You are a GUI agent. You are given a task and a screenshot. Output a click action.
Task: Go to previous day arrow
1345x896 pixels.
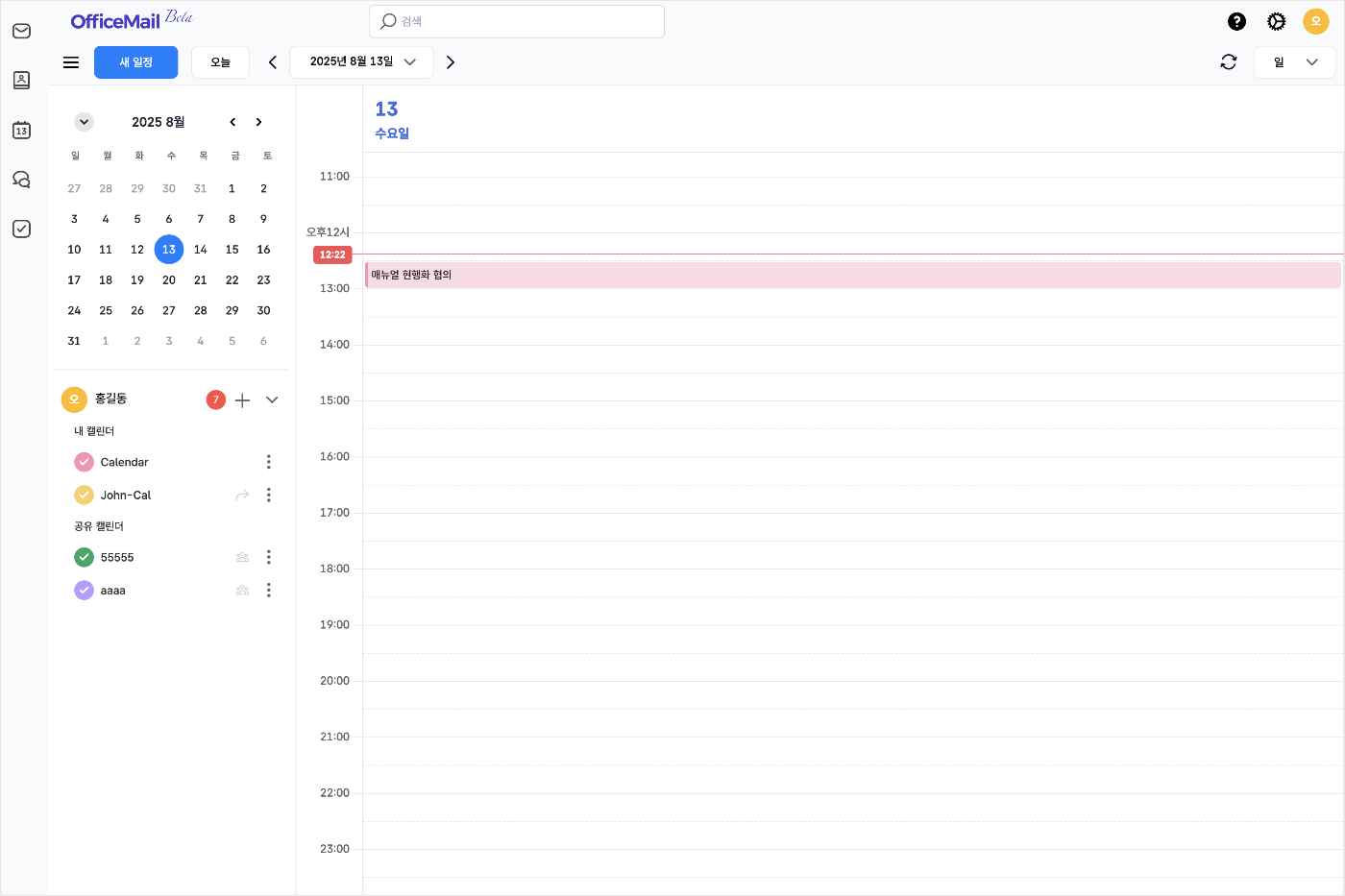(273, 61)
